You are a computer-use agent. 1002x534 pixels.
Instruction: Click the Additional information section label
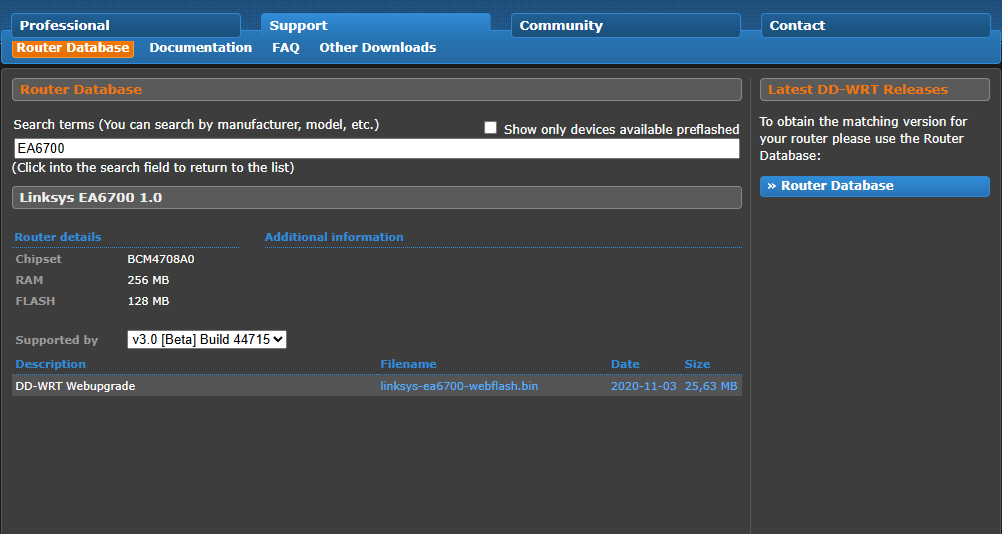pyautogui.click(x=334, y=237)
